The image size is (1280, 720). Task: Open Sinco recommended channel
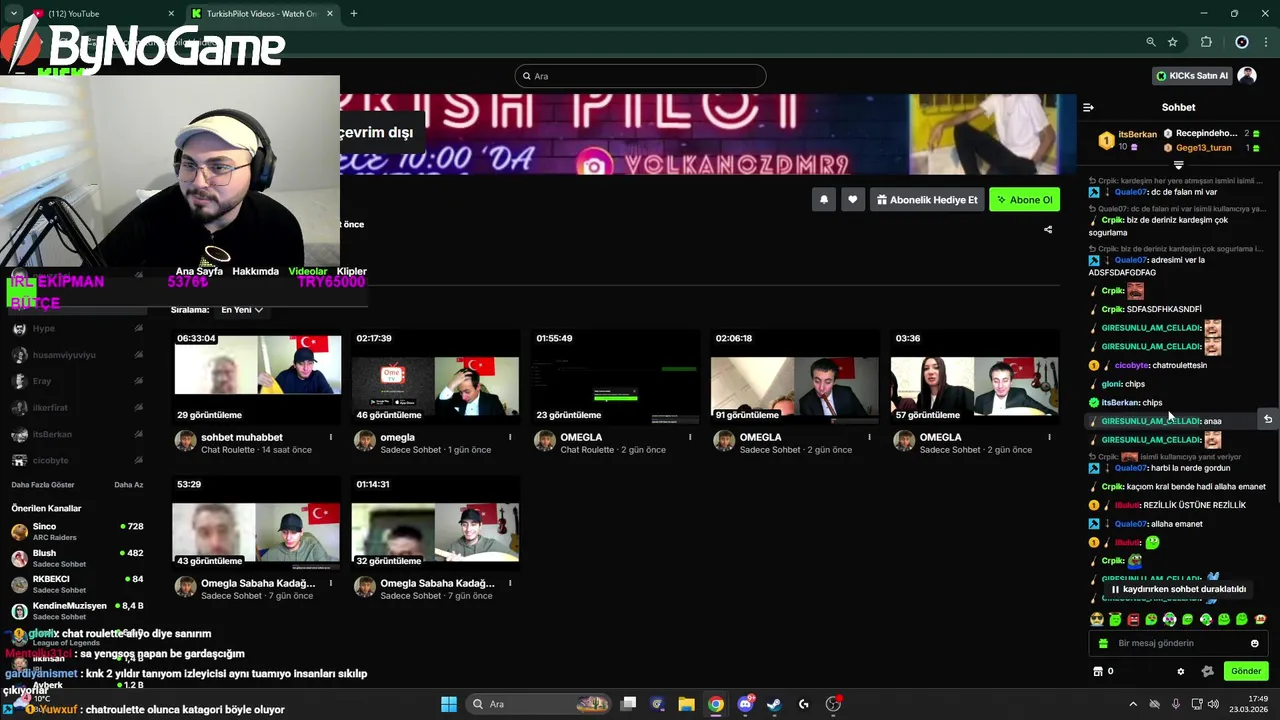pos(77,531)
